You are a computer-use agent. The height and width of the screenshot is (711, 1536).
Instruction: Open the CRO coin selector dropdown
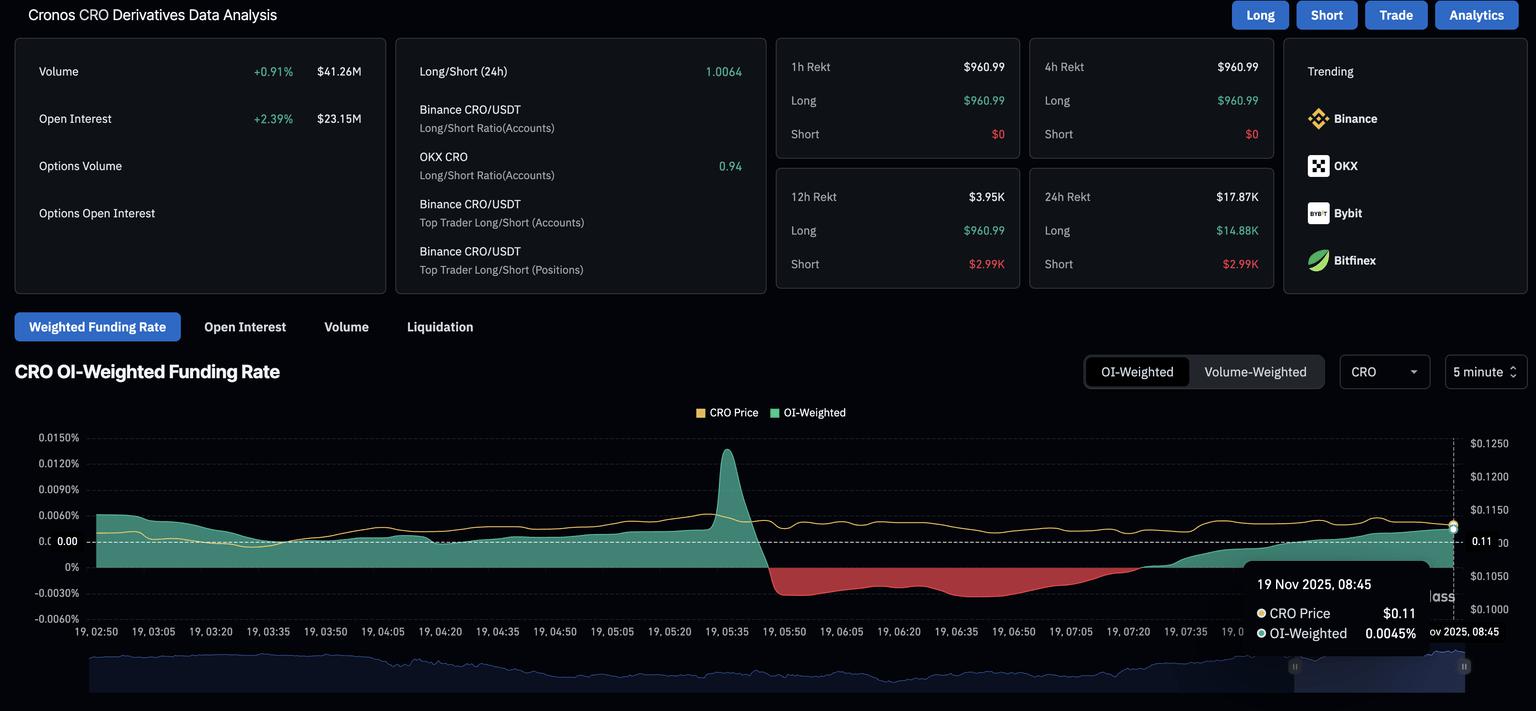click(x=1384, y=371)
